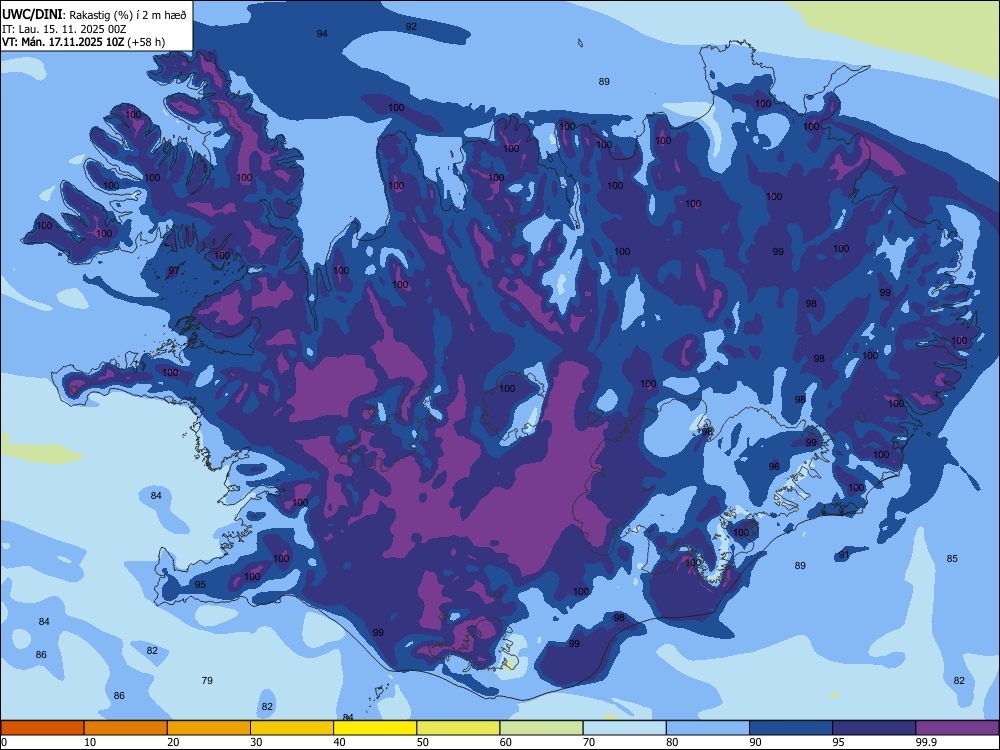Select the pale yellow 50–60 legend swatch
The width and height of the screenshot is (1000, 750).
pos(458,728)
